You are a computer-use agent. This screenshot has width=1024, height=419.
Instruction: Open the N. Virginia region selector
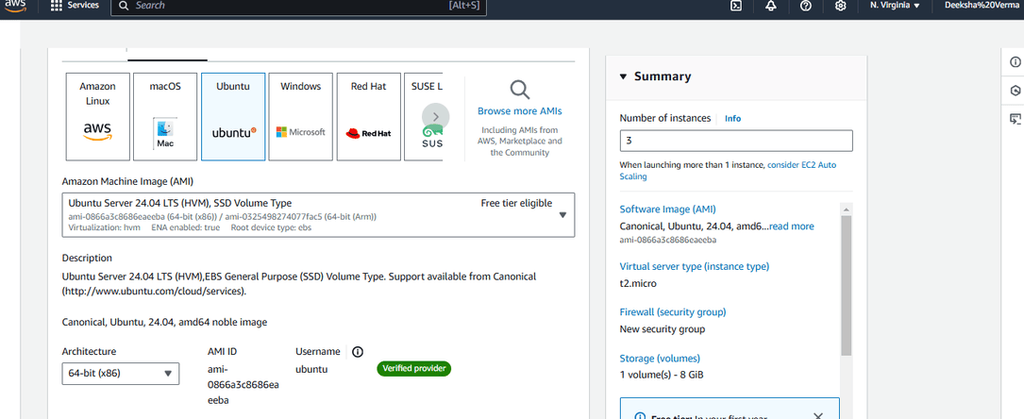click(895, 5)
